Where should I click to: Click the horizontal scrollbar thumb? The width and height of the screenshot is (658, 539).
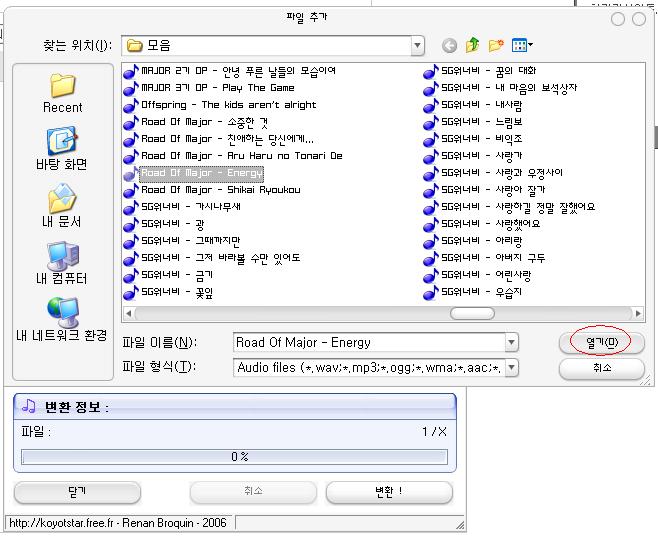(472, 313)
